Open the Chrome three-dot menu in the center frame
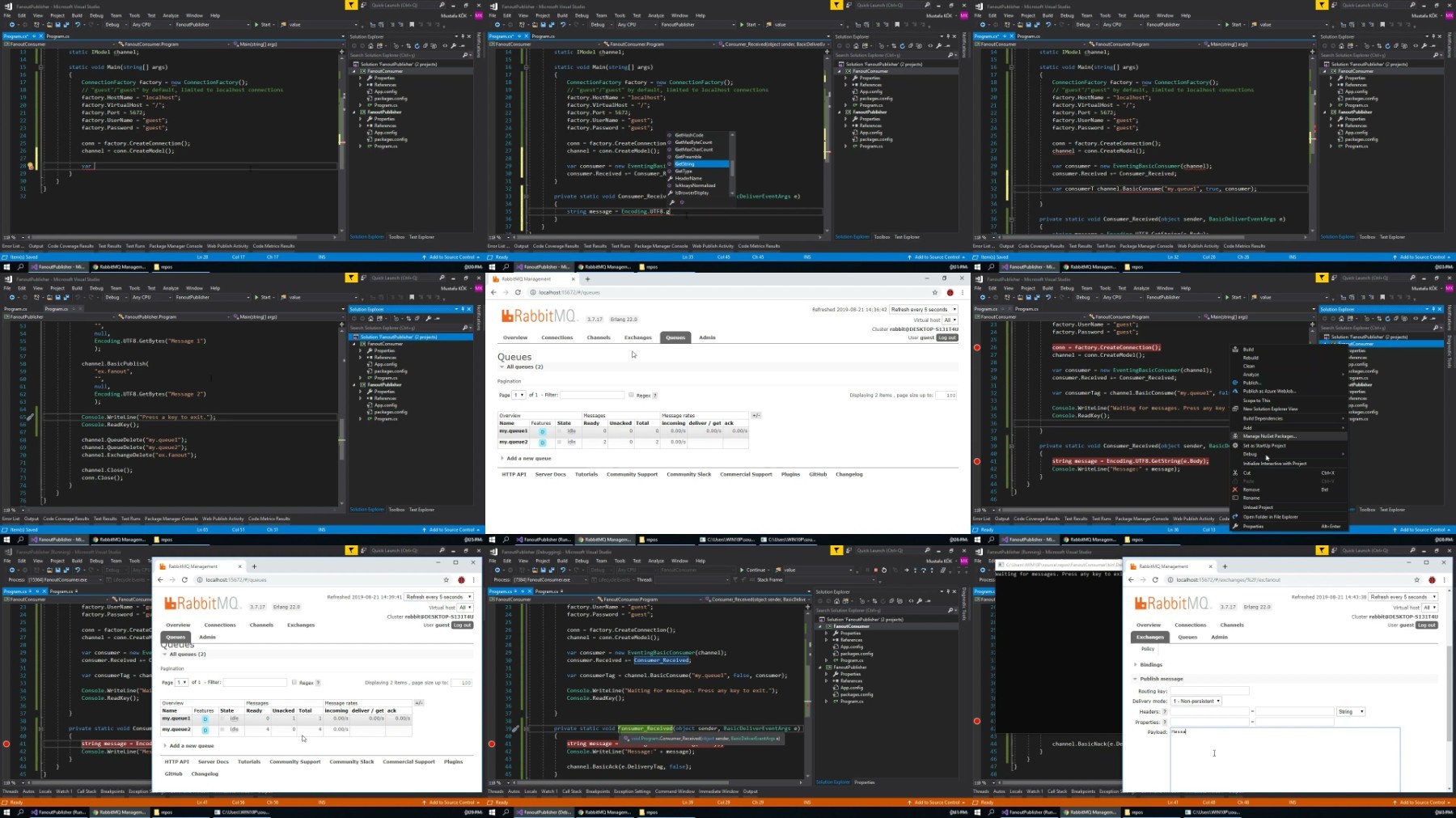Viewport: 1456px width, 818px height. point(962,292)
